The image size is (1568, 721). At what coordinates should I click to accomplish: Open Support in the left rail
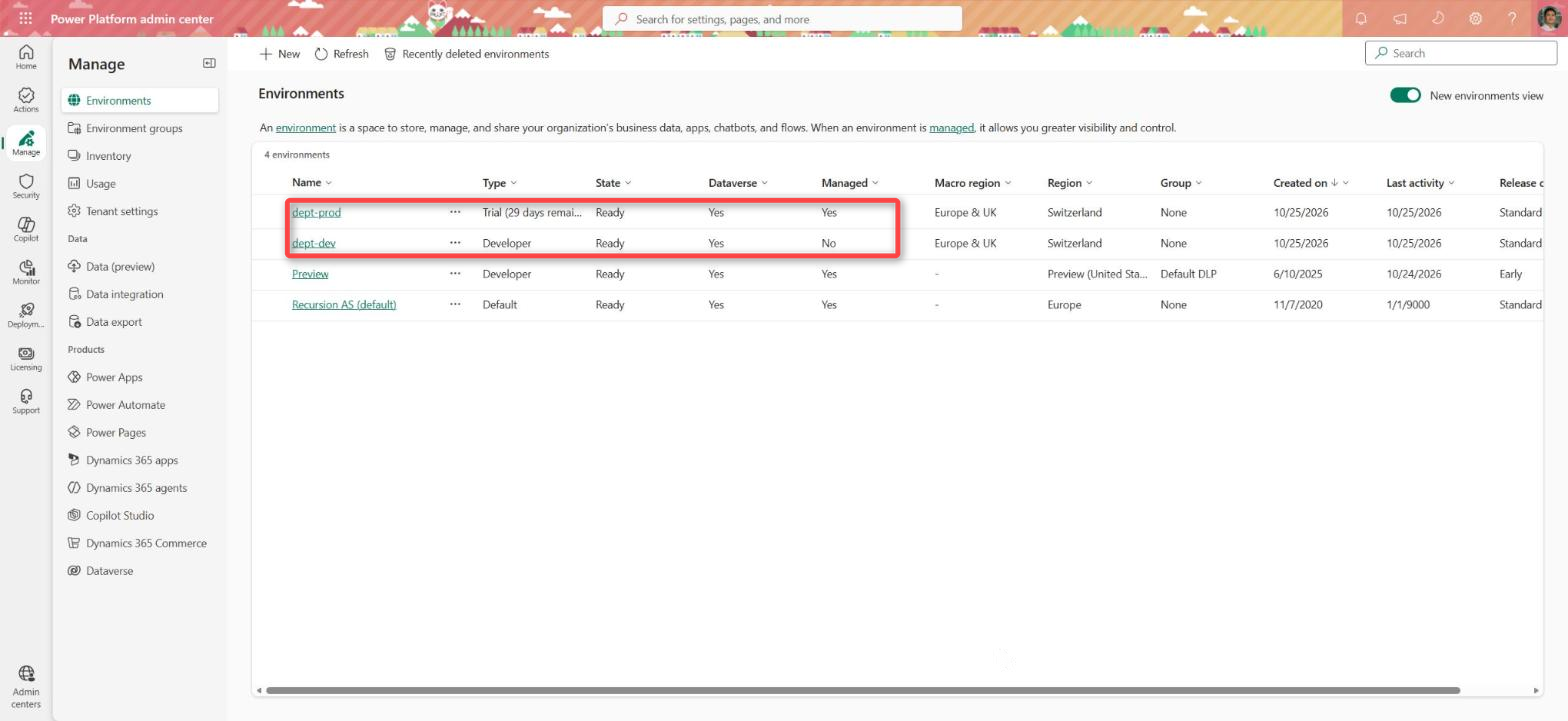click(x=26, y=402)
